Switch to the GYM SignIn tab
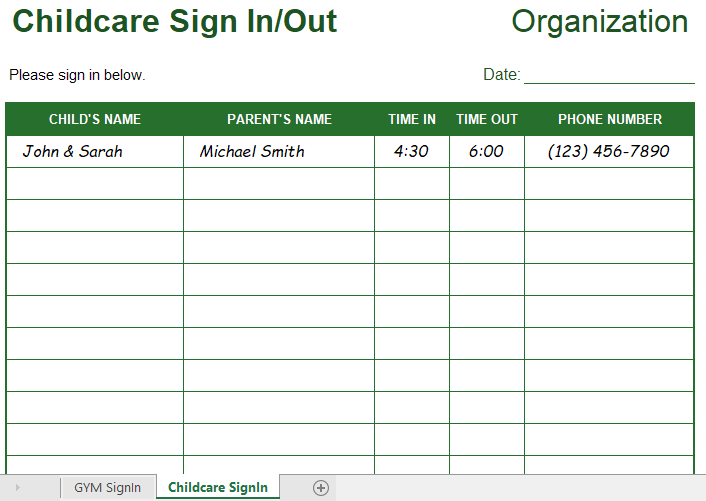 (x=108, y=487)
